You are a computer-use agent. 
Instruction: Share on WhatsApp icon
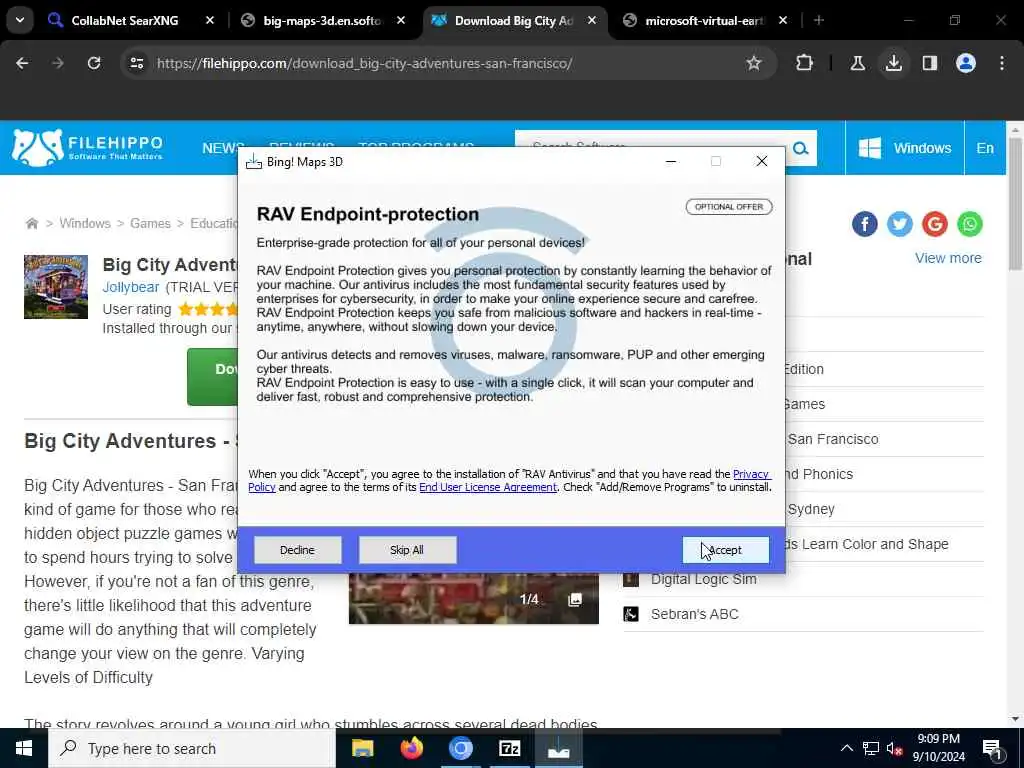970,224
